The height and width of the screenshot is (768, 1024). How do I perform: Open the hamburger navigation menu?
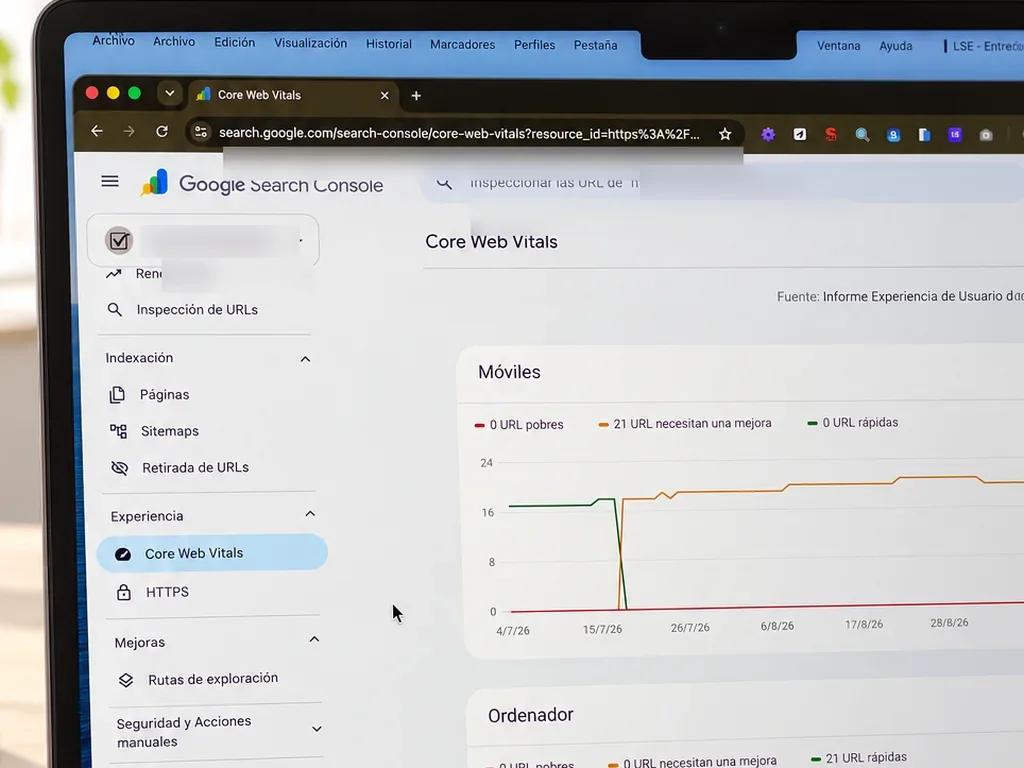point(110,181)
